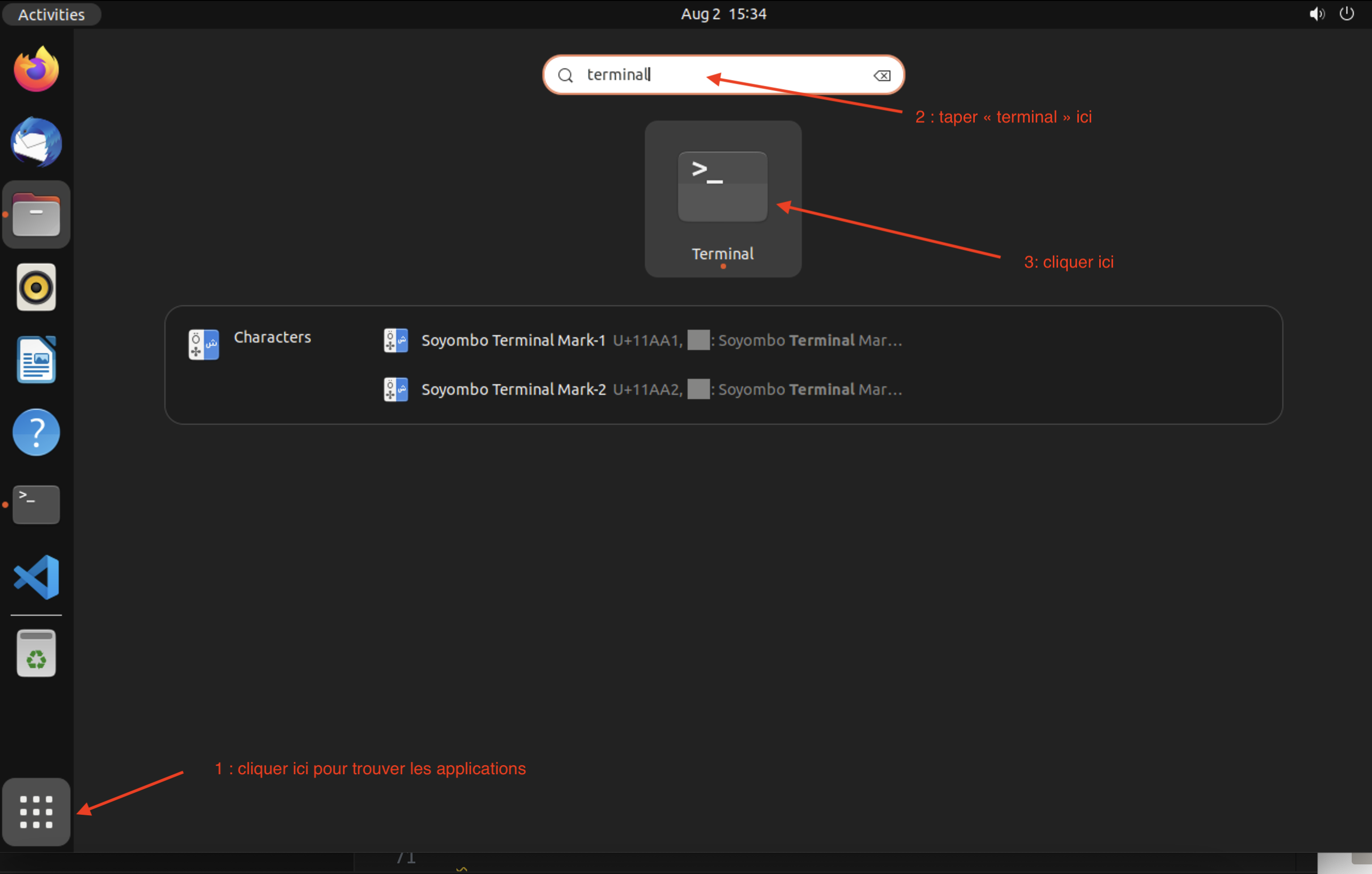Open the Thunderbird mail client

pyautogui.click(x=36, y=142)
